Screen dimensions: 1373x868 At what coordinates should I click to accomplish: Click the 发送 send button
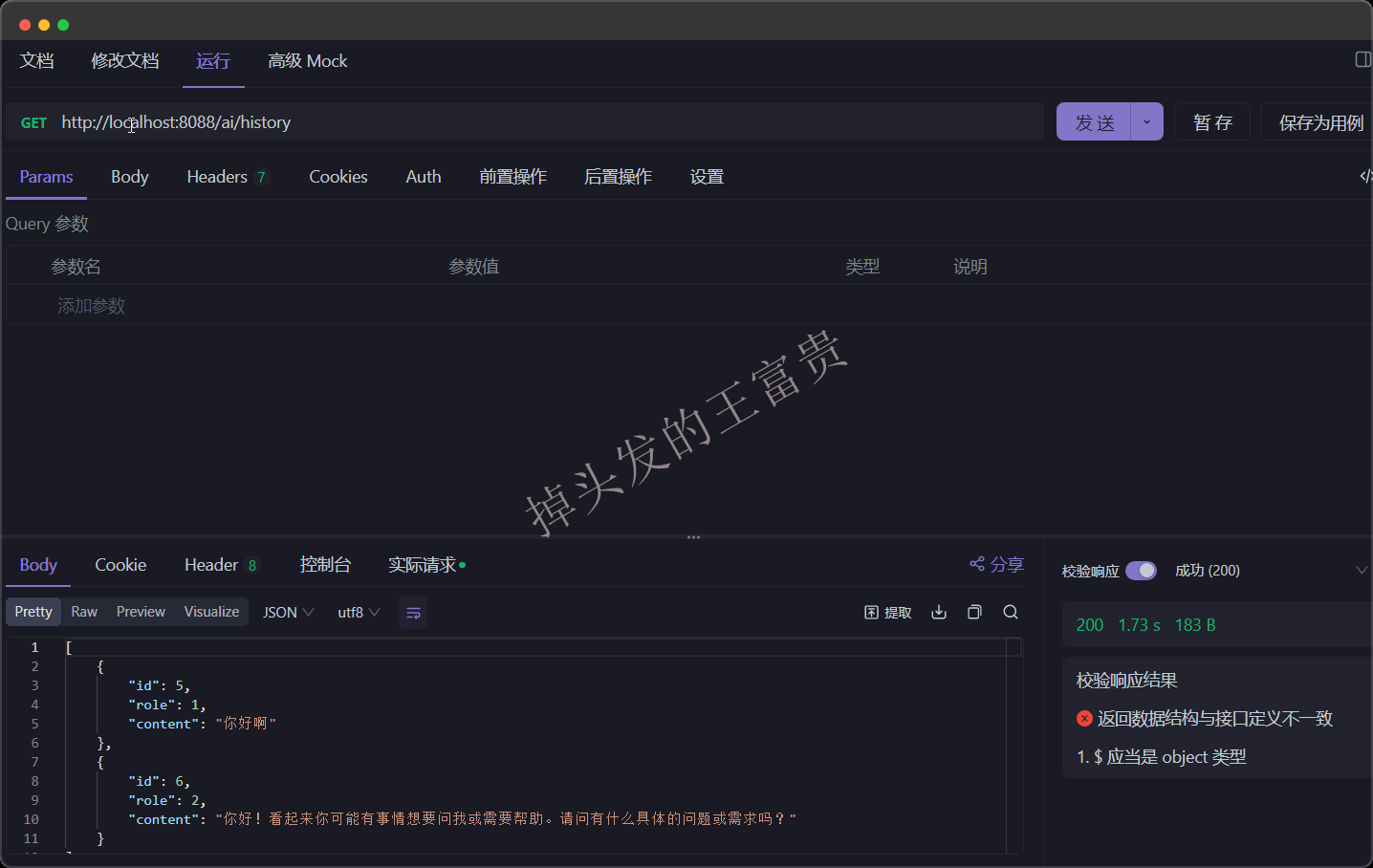[1094, 121]
